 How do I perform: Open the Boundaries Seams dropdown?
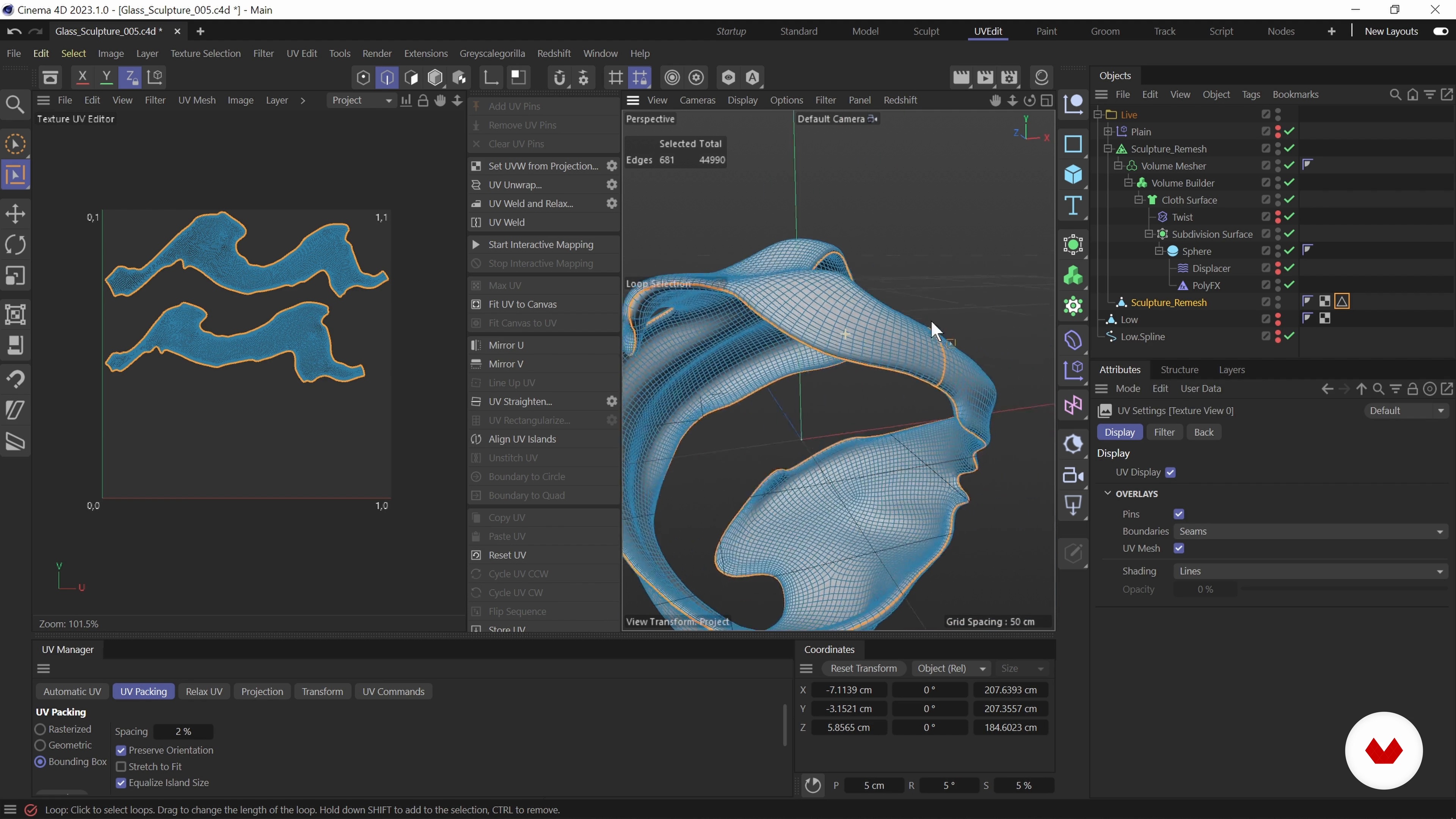click(1310, 531)
